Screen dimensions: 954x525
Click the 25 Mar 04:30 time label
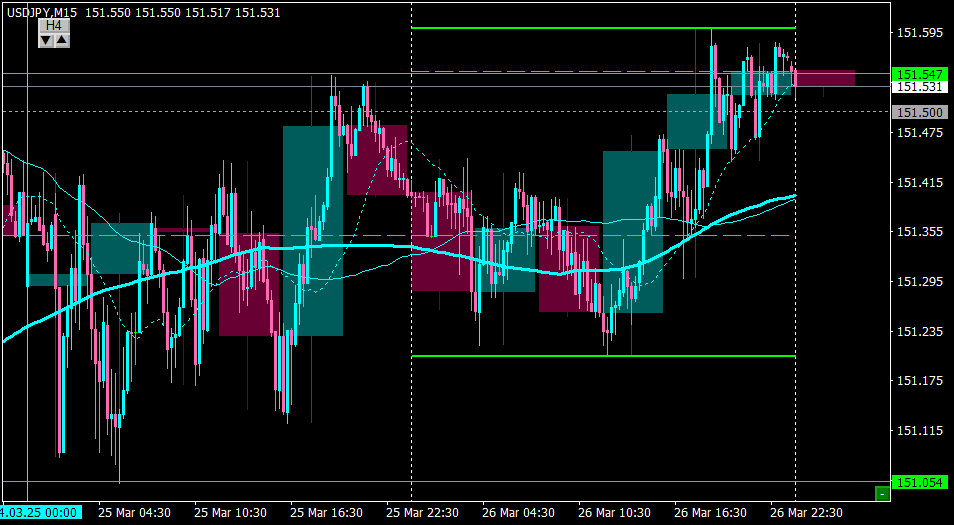coord(134,513)
